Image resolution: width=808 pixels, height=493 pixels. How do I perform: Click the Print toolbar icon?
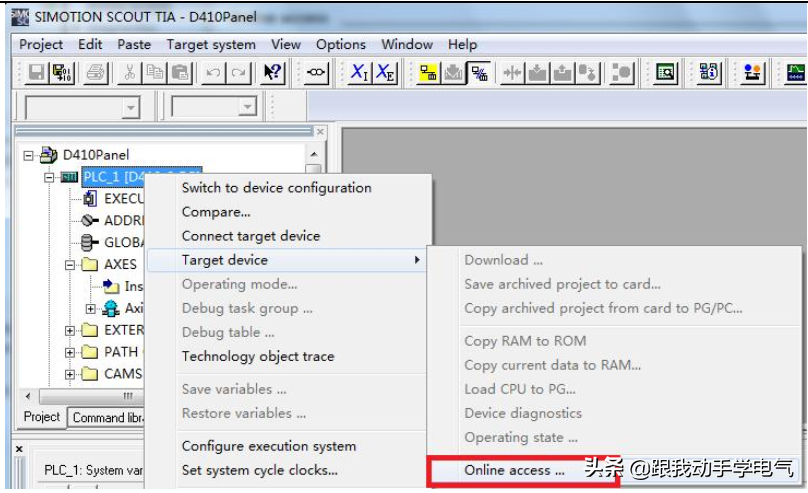click(x=95, y=72)
